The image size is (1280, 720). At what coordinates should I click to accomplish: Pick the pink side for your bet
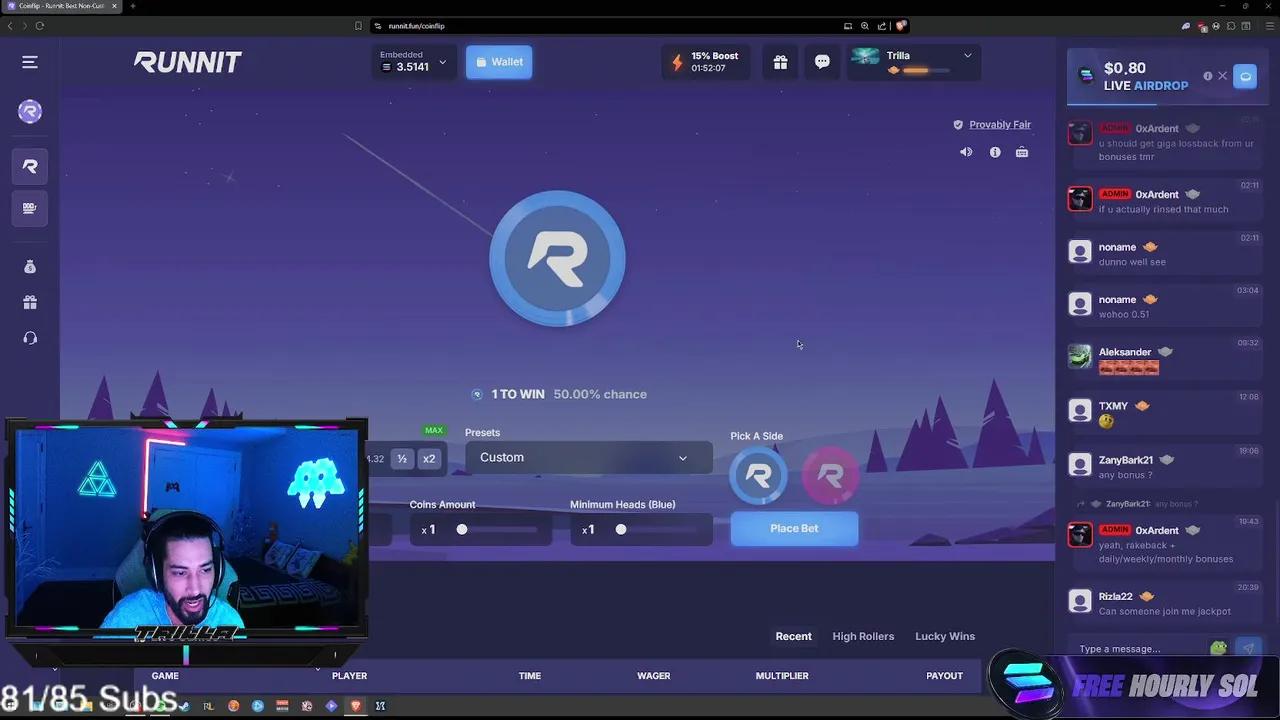click(x=830, y=476)
